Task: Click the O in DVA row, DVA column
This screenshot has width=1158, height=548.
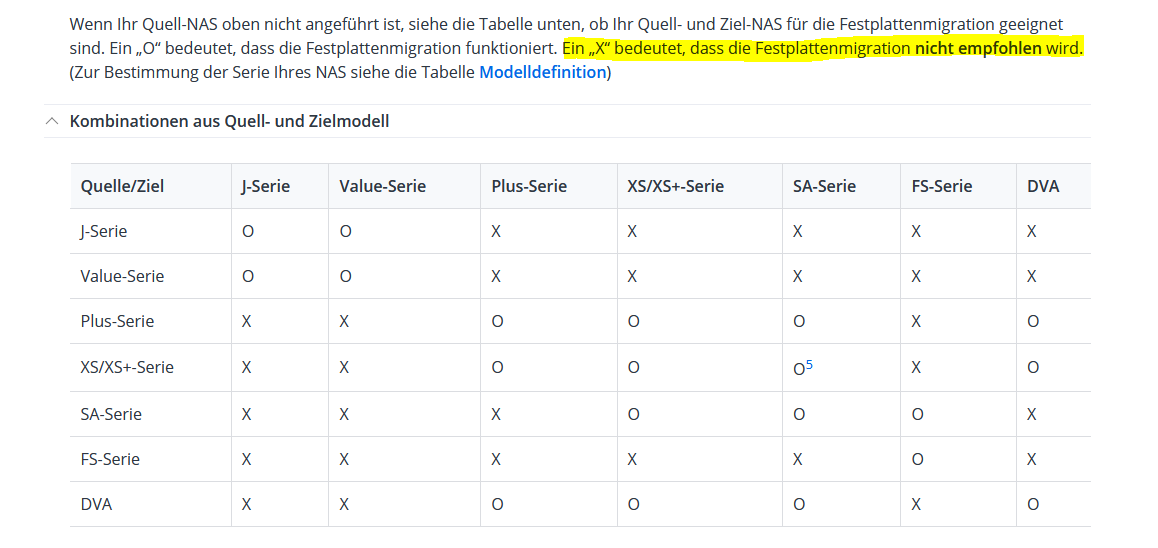Action: [1033, 504]
